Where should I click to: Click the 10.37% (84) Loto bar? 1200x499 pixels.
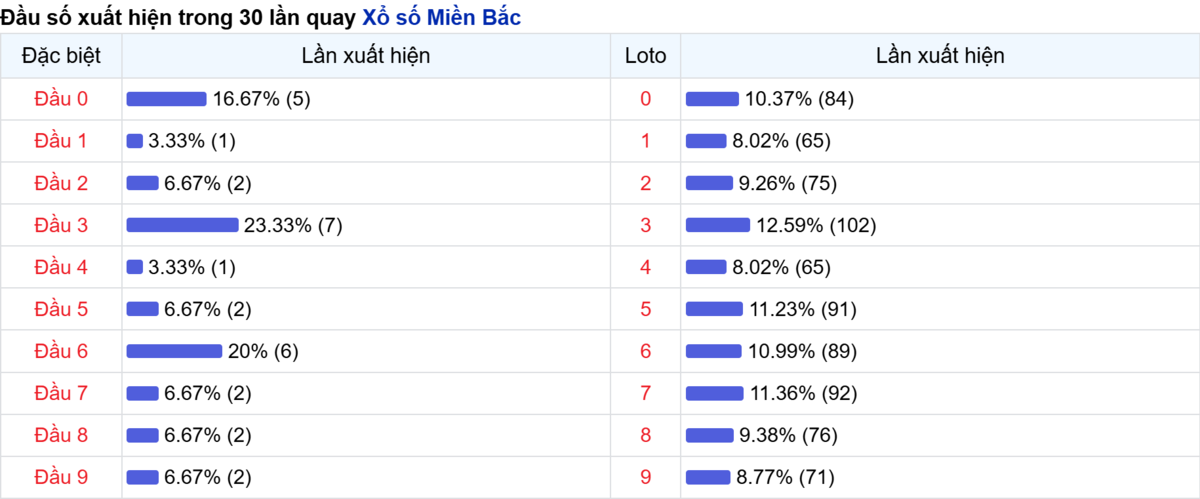712,99
